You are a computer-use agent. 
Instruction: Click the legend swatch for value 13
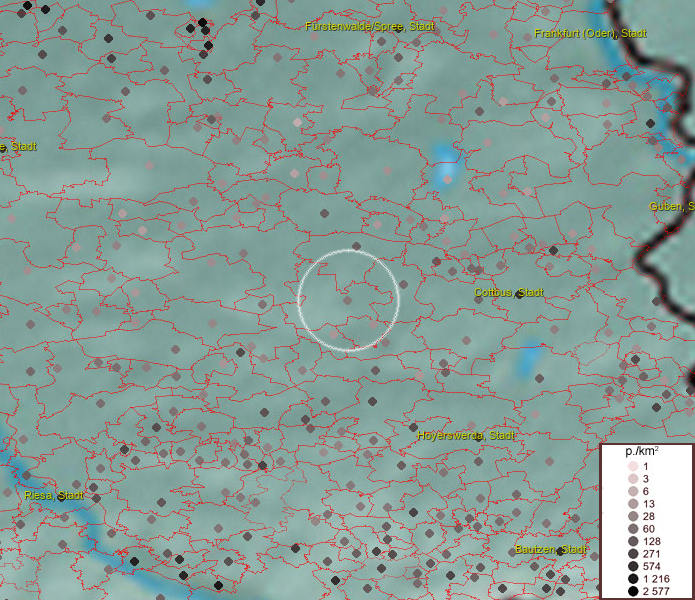[633, 503]
